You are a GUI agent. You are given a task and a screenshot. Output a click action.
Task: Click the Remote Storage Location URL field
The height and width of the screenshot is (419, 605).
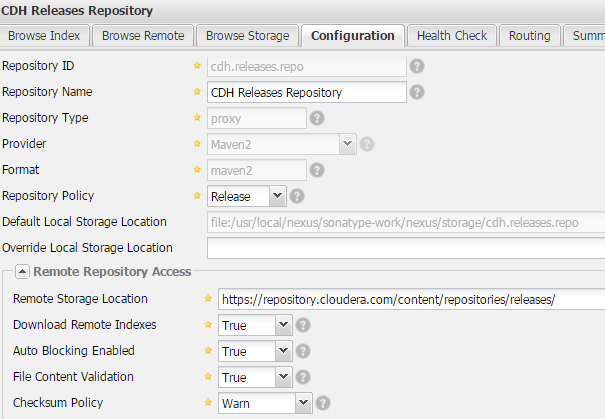(x=411, y=299)
